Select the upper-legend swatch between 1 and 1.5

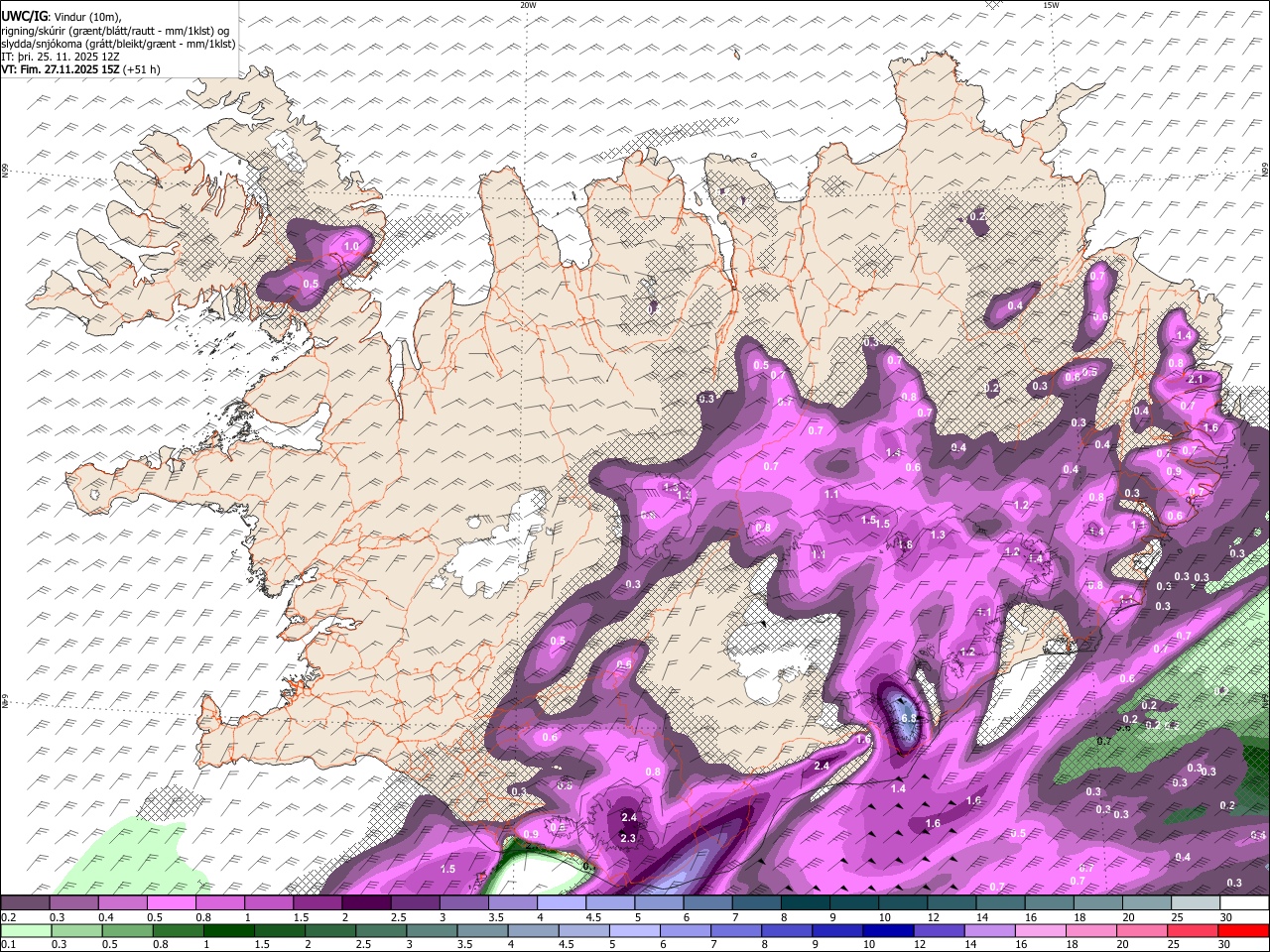pos(269,903)
